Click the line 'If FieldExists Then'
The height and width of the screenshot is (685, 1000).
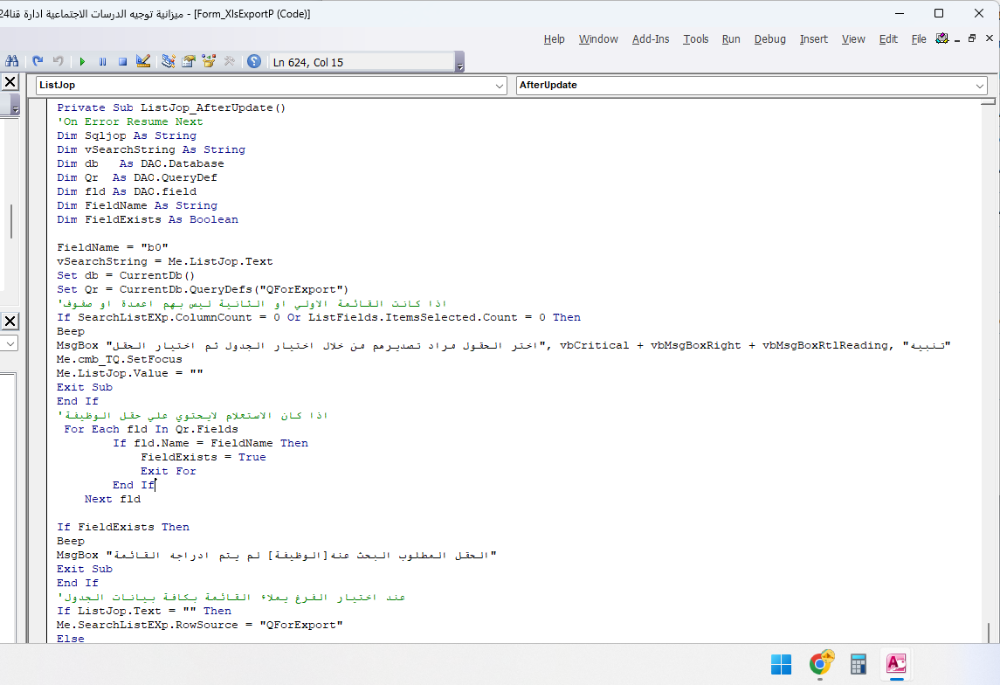pos(123,527)
